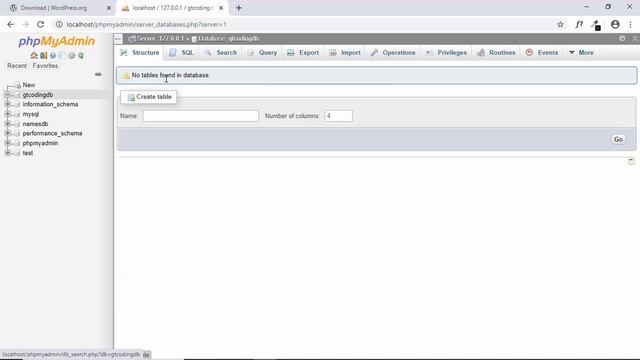Close the Download WordPress.org tab
640x360 pixels.
click(109, 8)
